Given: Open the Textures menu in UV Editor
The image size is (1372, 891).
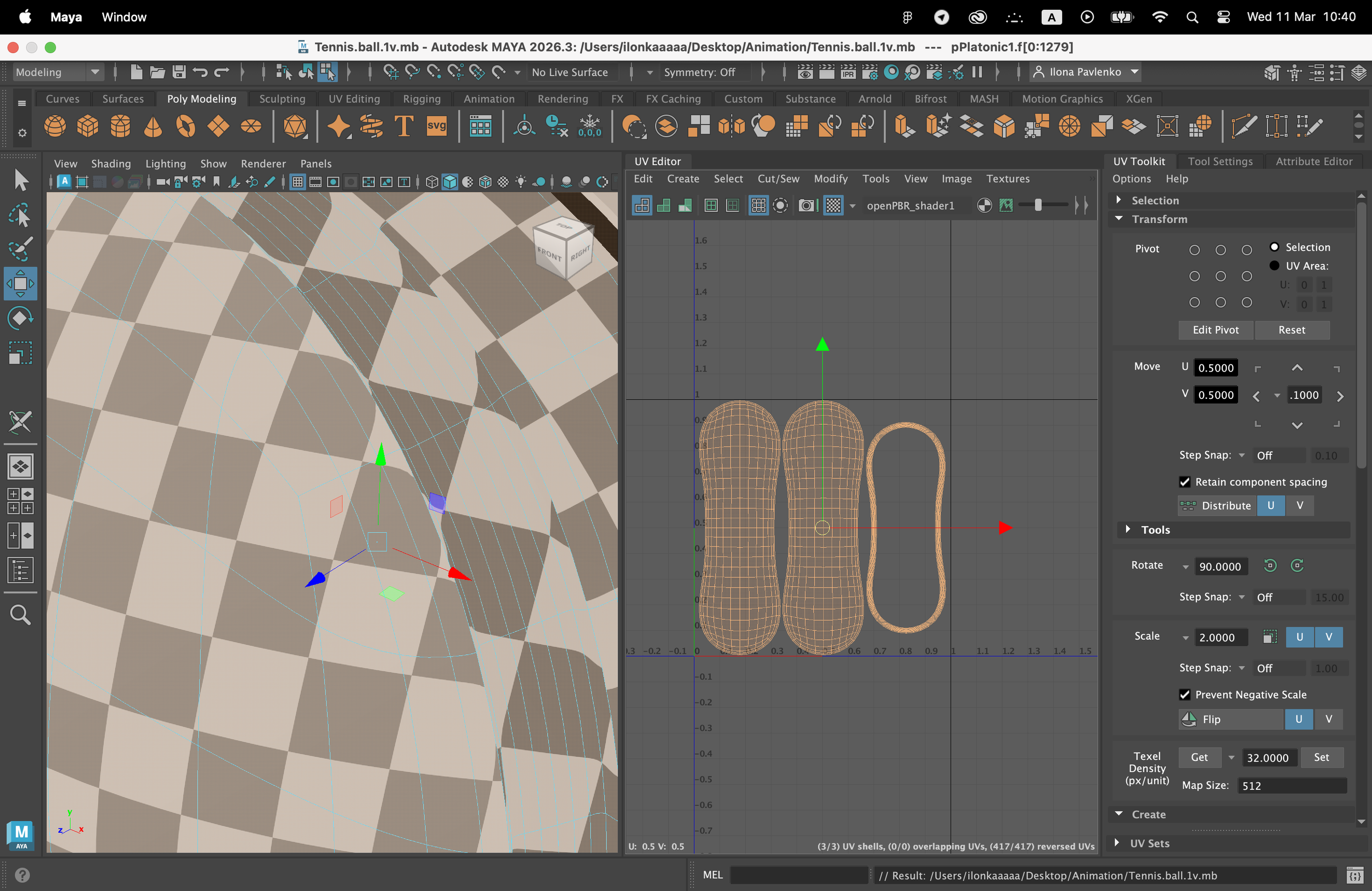Looking at the screenshot, I should coord(1008,179).
